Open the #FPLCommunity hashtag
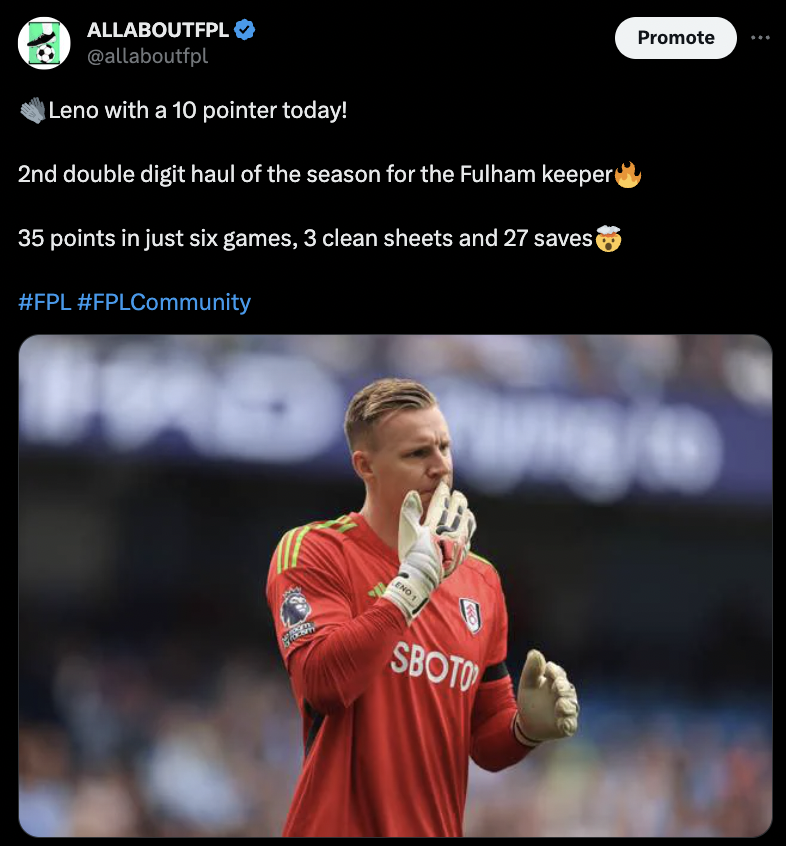 [x=164, y=302]
